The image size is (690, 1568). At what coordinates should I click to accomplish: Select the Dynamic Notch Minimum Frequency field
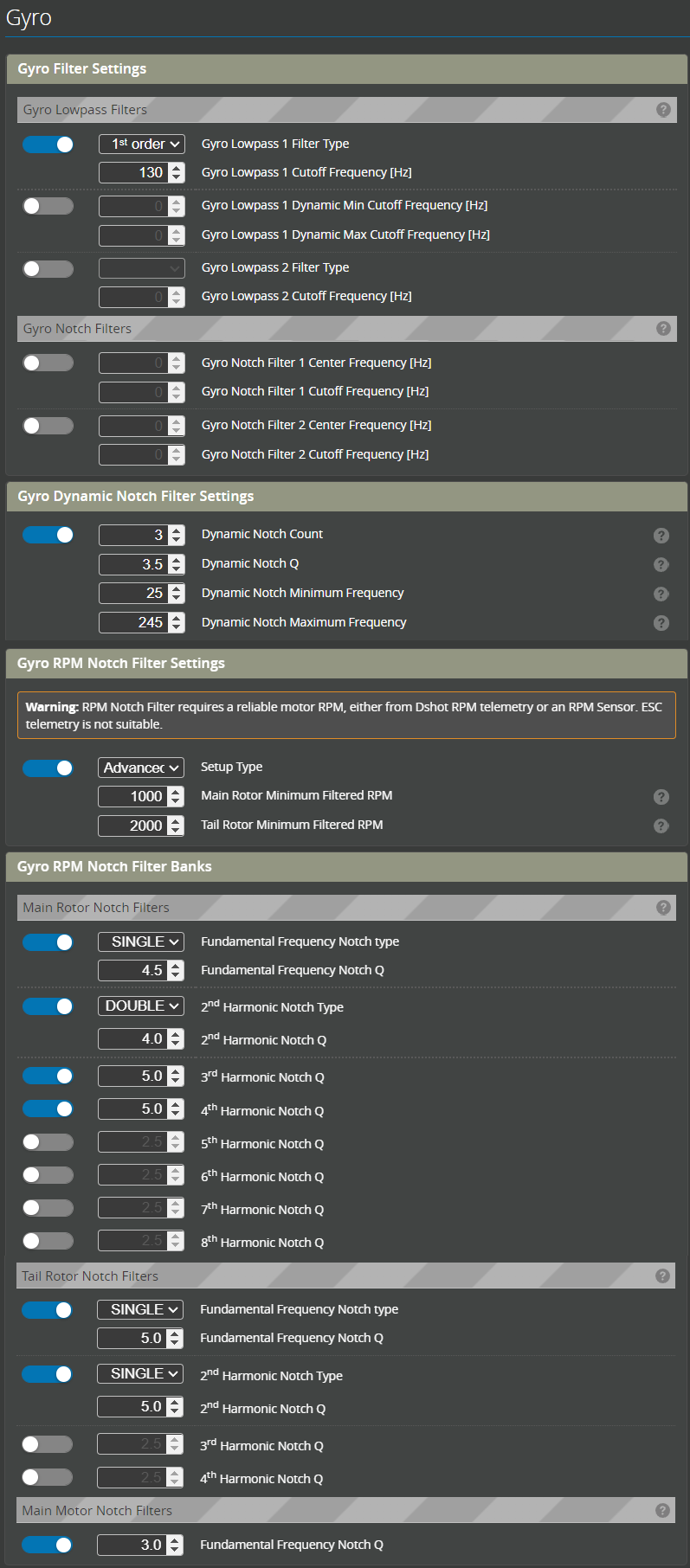134,593
